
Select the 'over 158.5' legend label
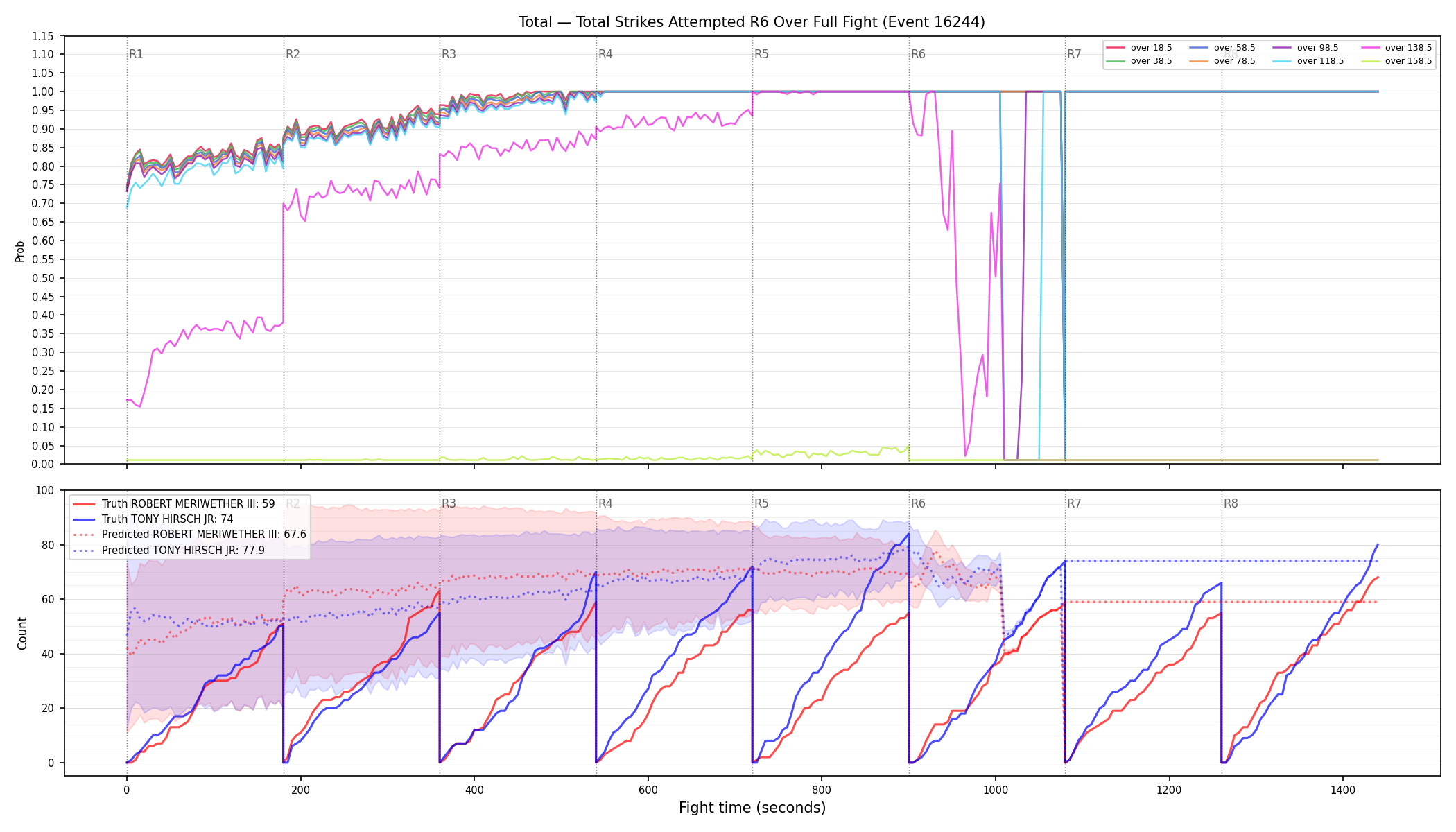1408,61
